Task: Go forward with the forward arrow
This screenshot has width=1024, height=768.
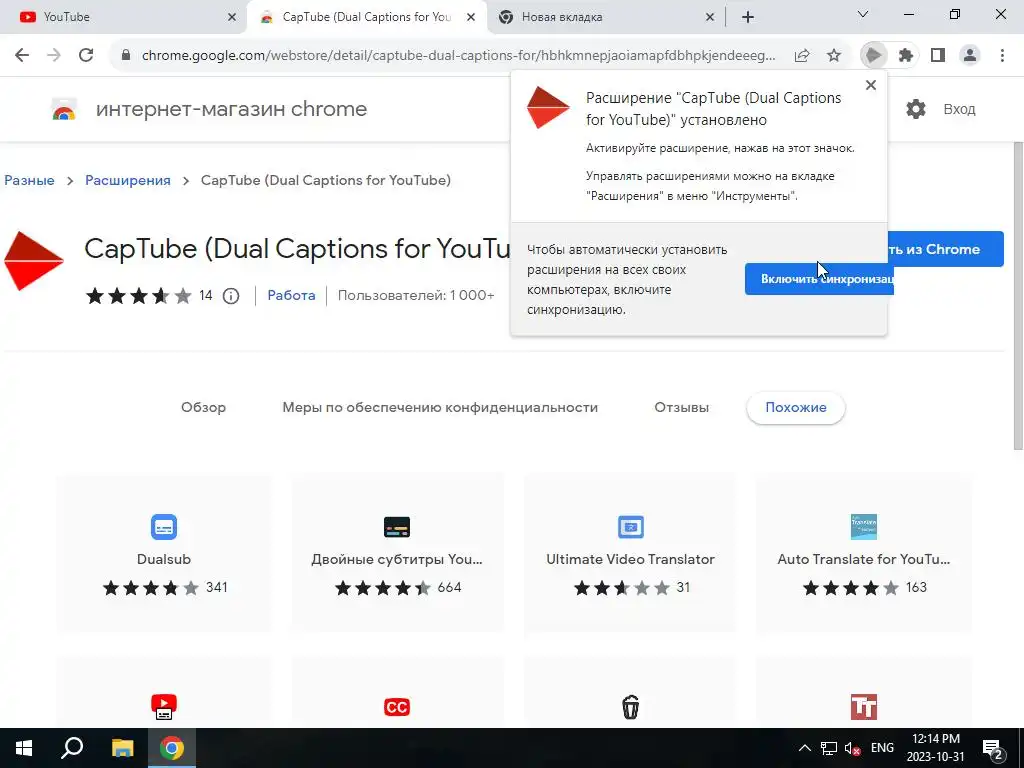Action: point(54,56)
